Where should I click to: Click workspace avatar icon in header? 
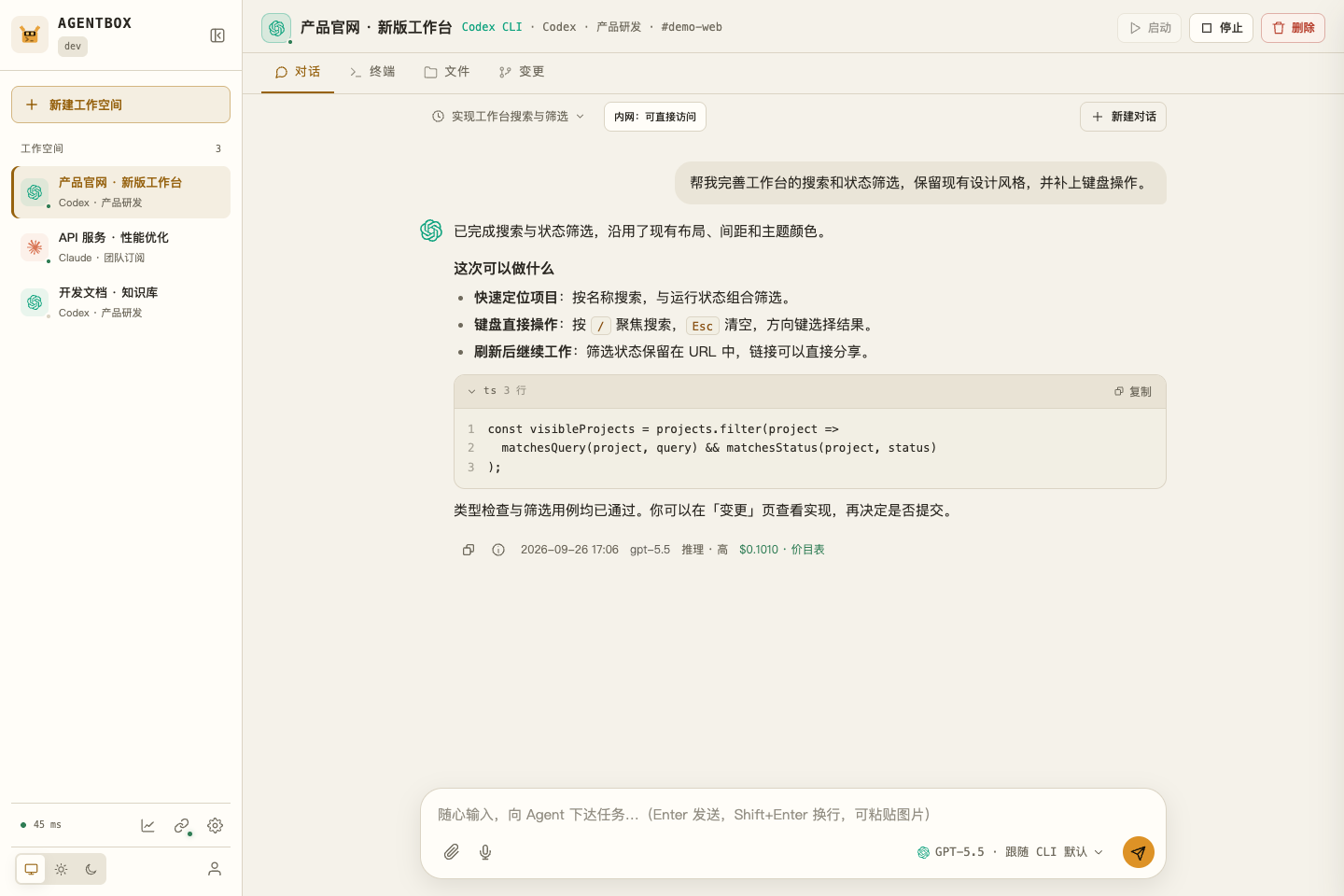click(x=276, y=28)
